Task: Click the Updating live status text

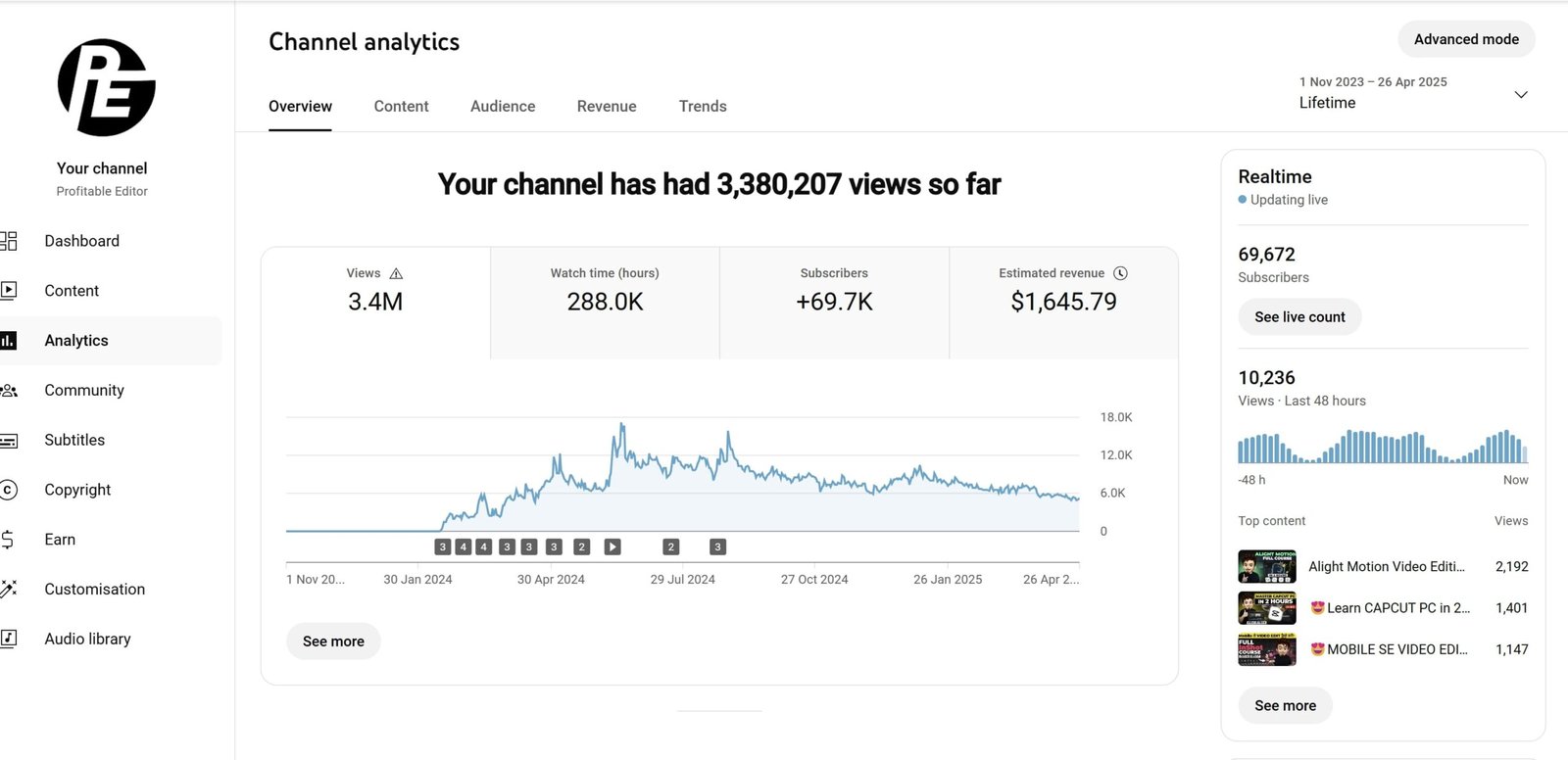Action: (x=1289, y=200)
